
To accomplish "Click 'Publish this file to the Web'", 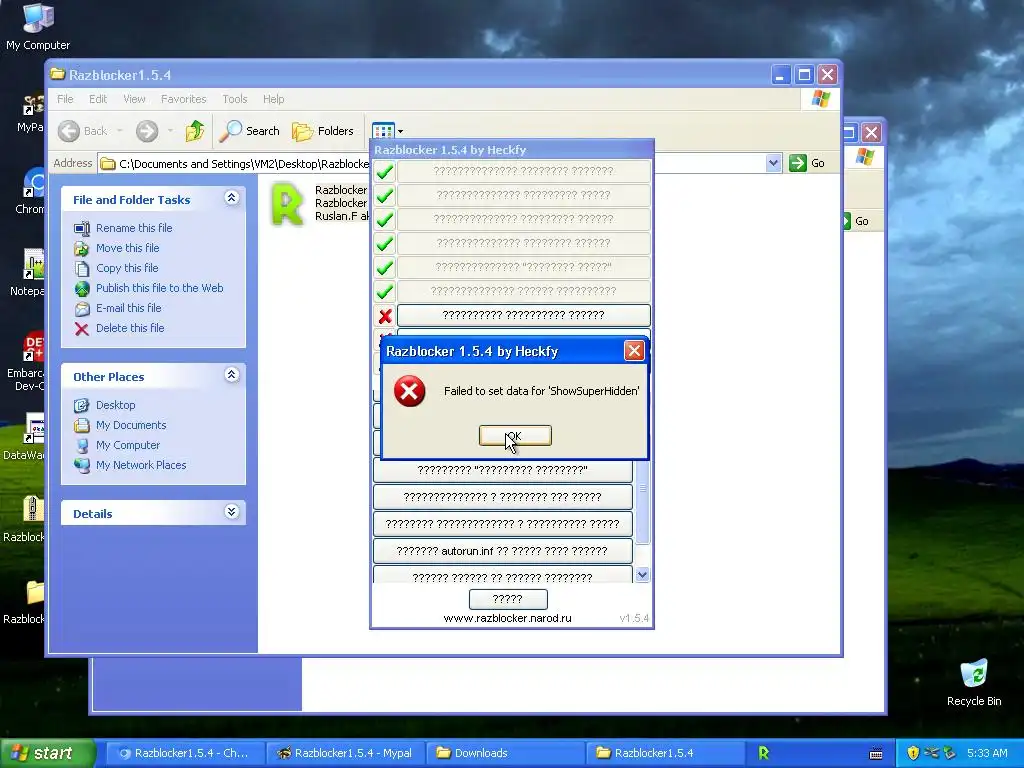I will click(x=159, y=288).
